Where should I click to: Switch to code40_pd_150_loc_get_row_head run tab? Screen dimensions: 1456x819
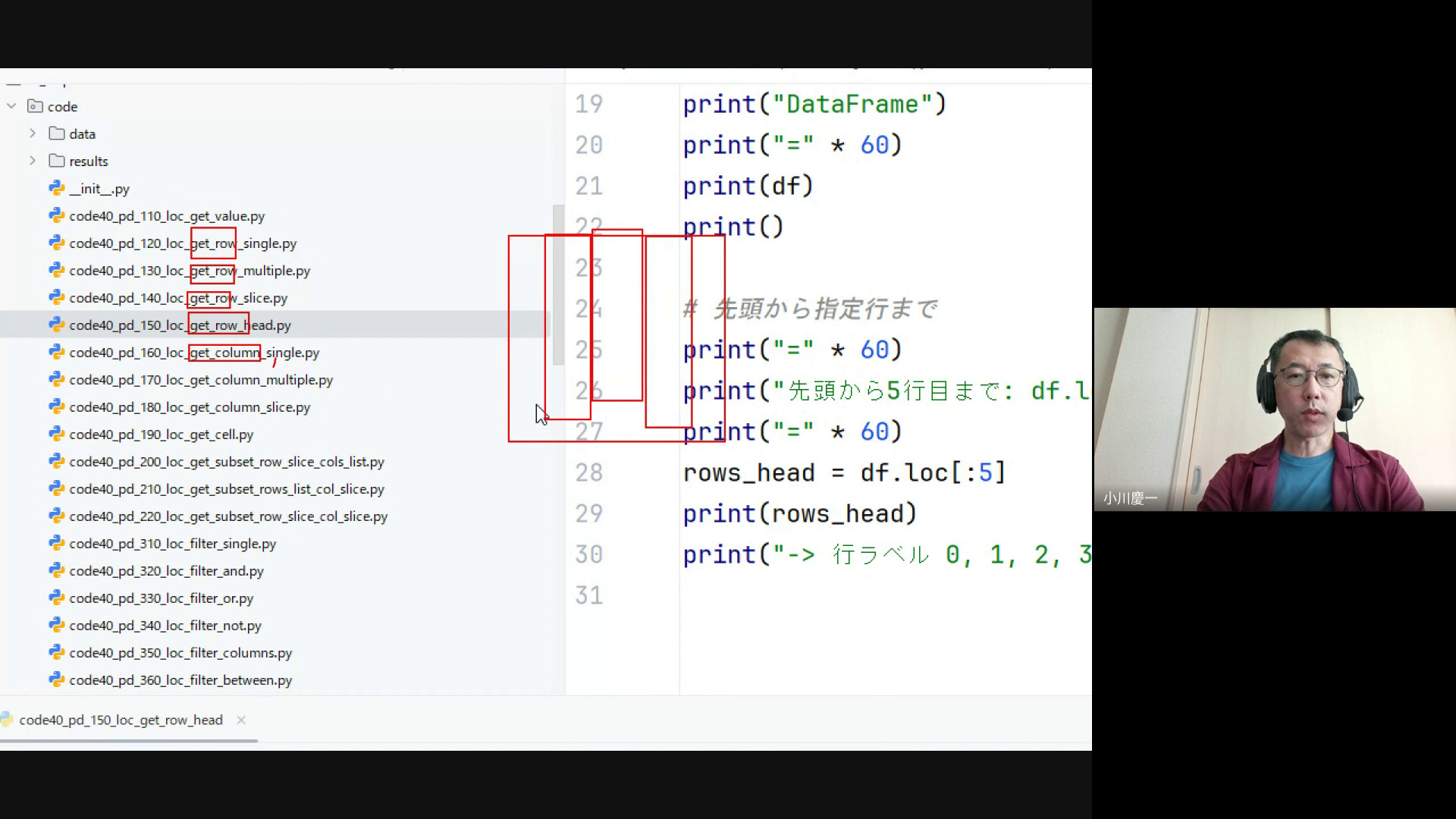(121, 720)
